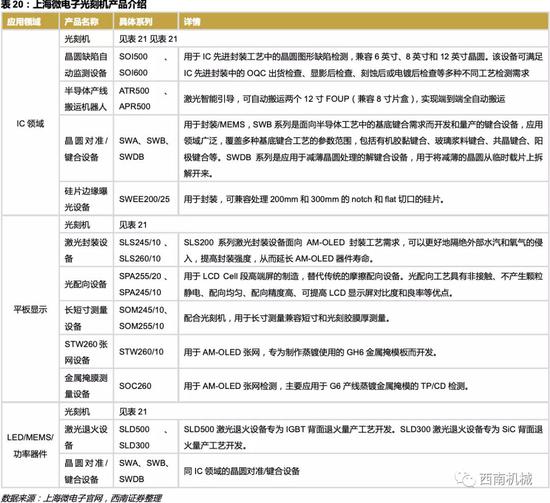Click the '用于封装/MEMS，SWB 系列' description cell
Image resolution: width=550 pixels, height=503 pixels.
click(x=363, y=149)
